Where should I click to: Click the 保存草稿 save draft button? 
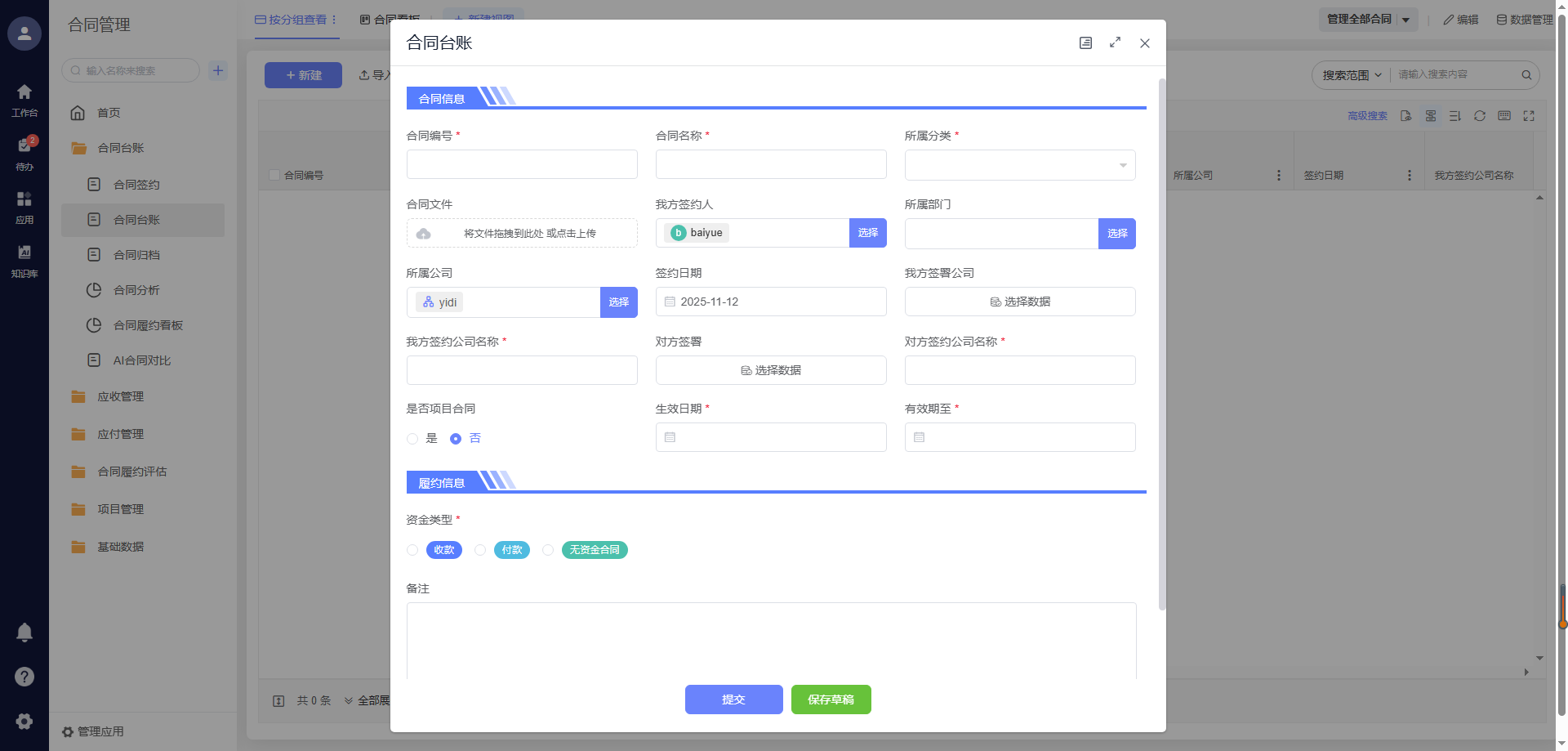click(x=831, y=700)
